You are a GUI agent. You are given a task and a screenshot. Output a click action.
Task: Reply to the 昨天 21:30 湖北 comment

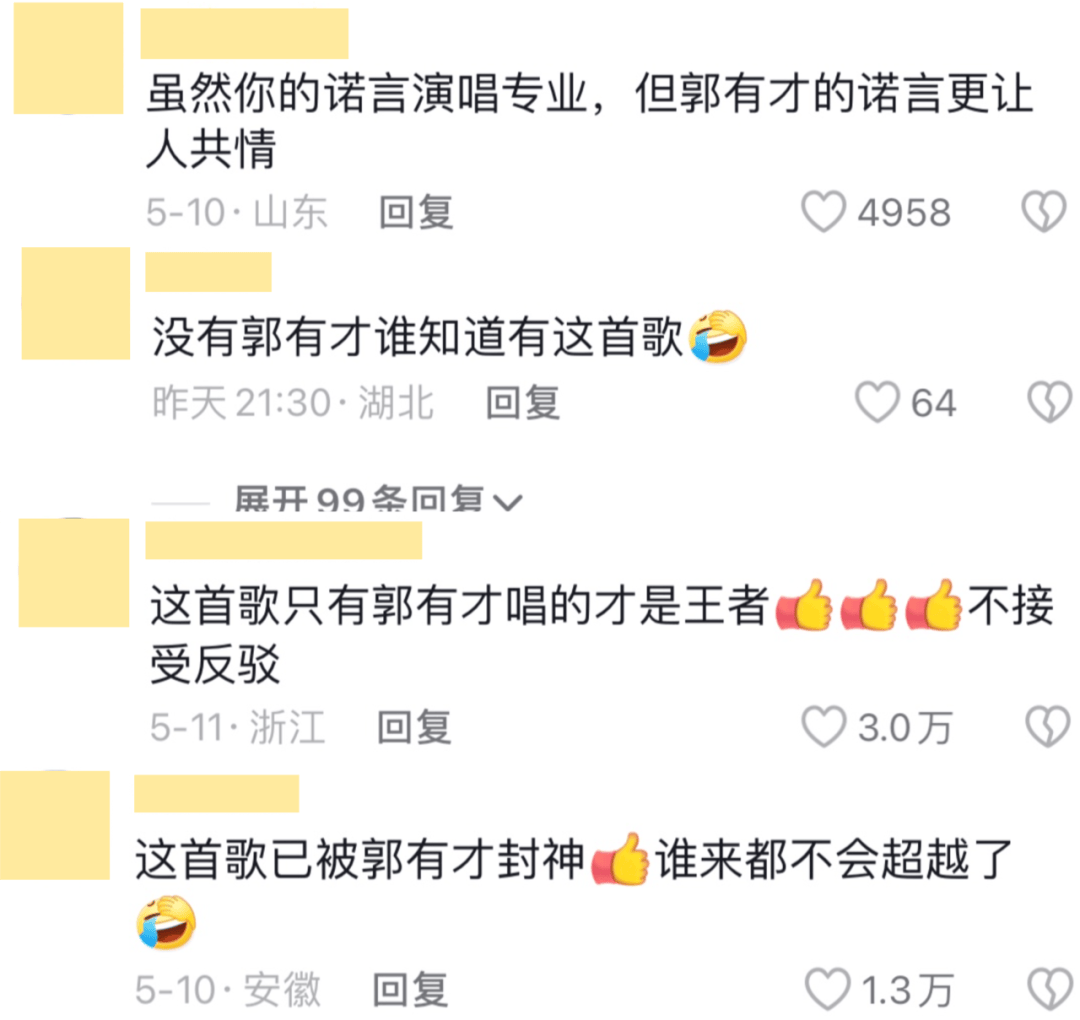coord(523,402)
